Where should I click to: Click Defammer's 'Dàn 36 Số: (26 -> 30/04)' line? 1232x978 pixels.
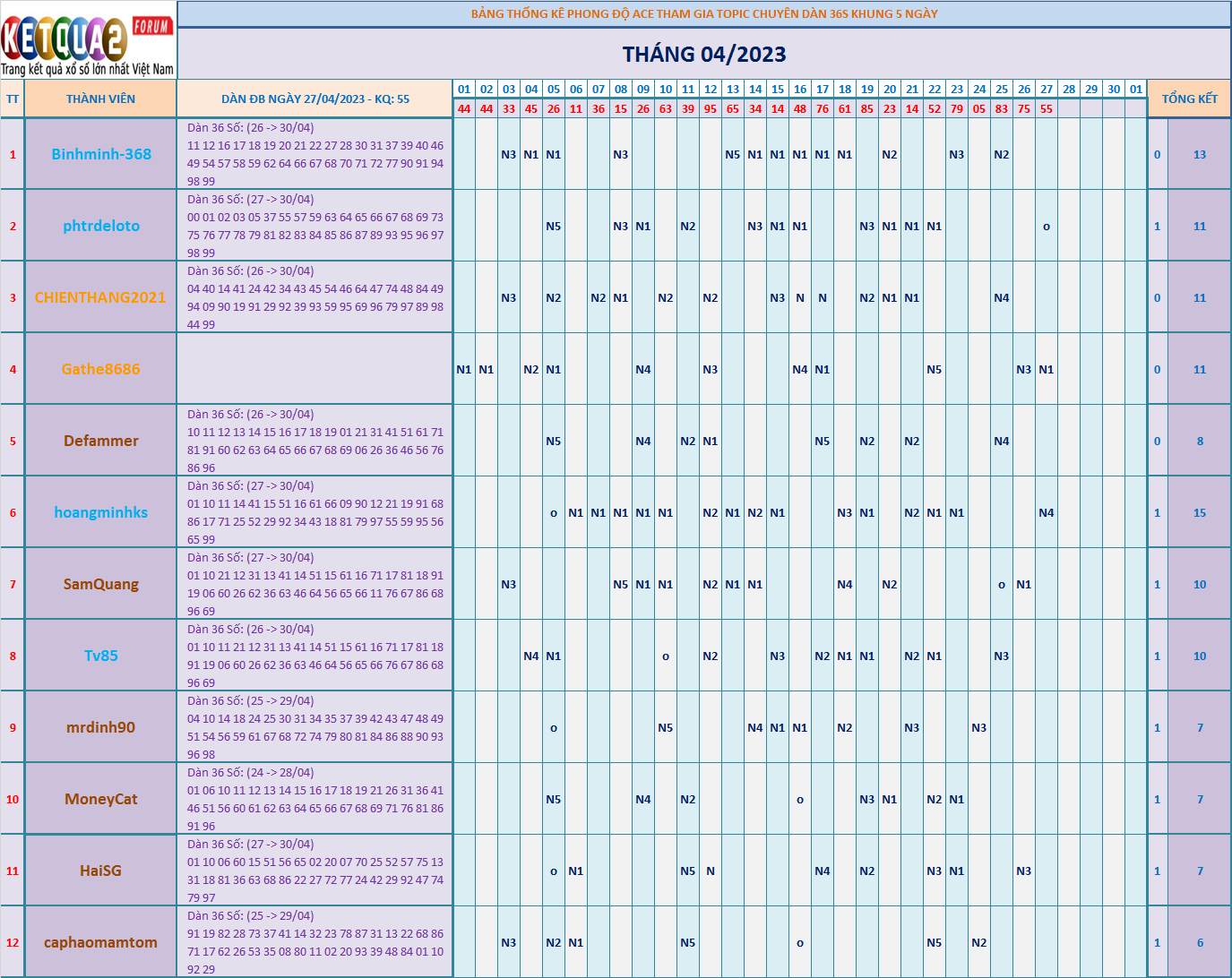click(x=251, y=415)
